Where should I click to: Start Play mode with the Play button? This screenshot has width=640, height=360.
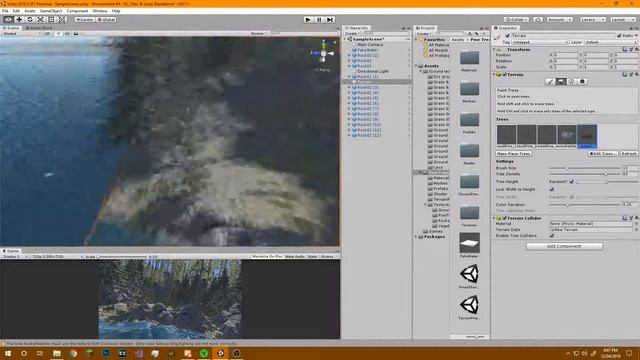(308, 20)
